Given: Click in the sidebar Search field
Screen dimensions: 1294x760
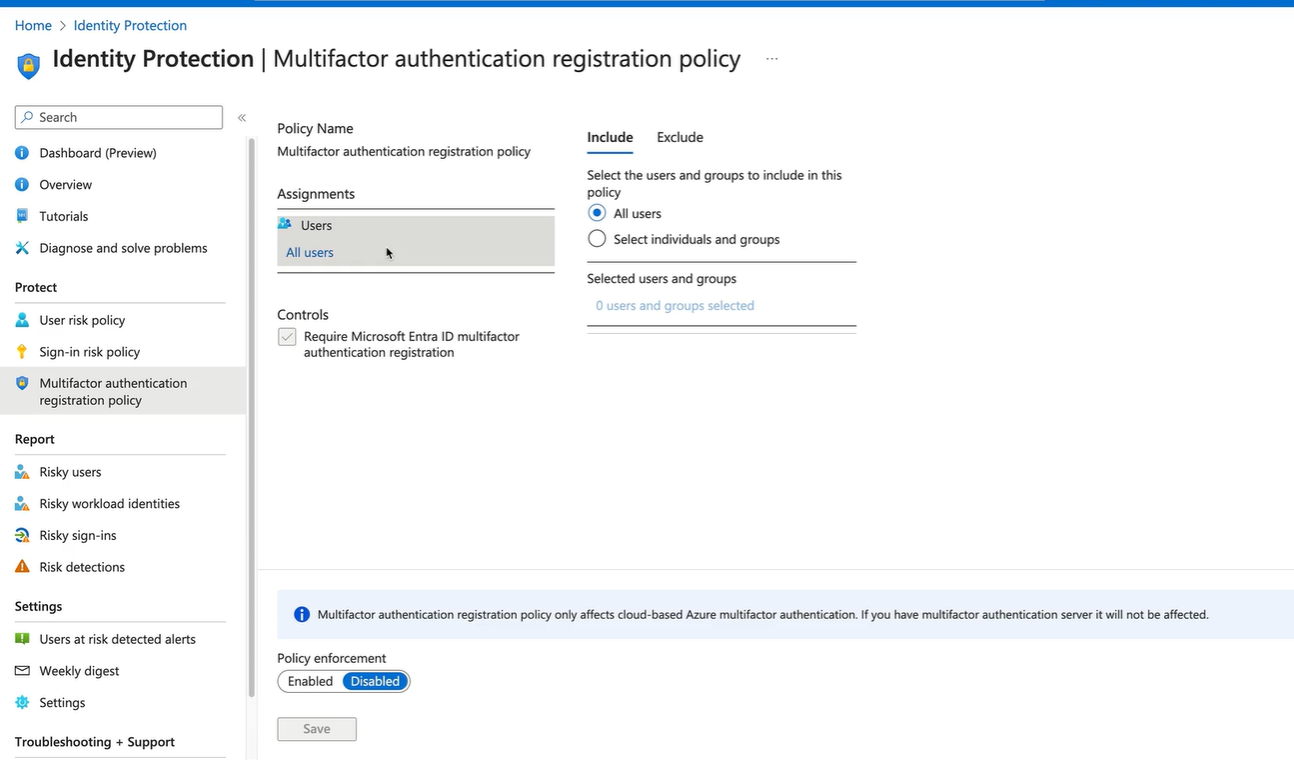Looking at the screenshot, I should 119,117.
